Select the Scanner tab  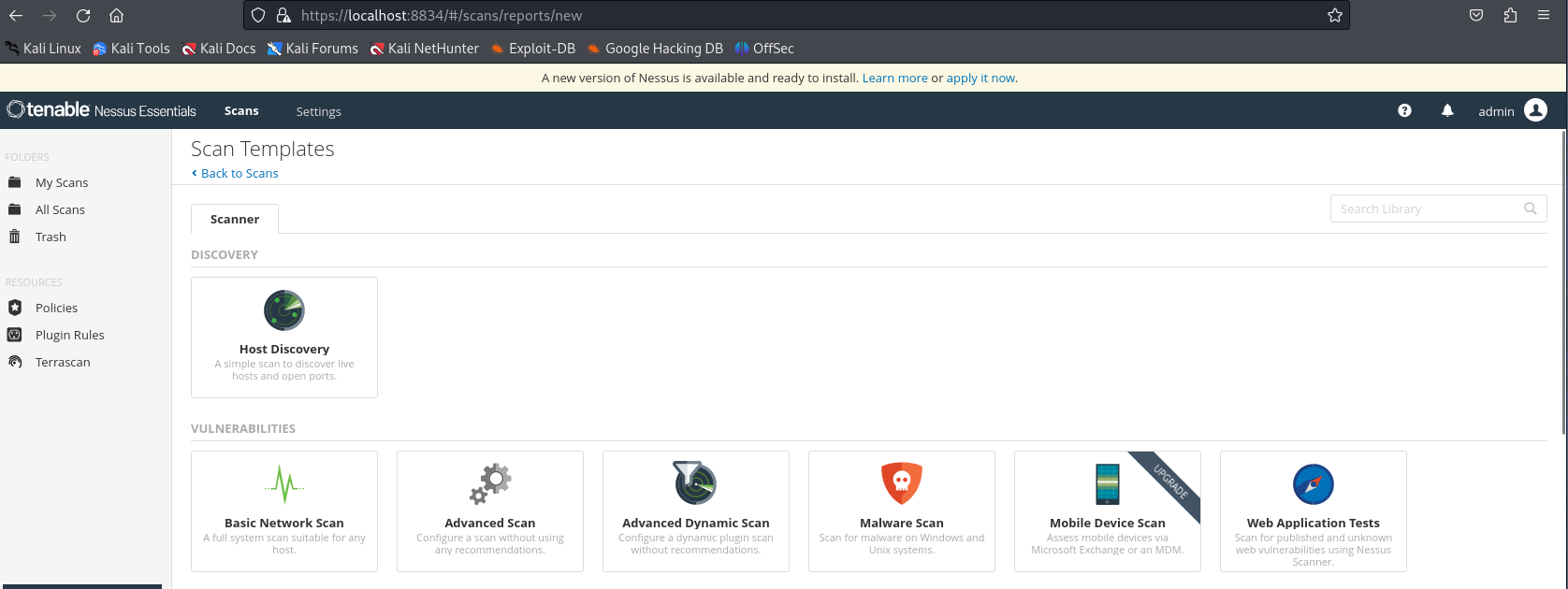coord(235,219)
